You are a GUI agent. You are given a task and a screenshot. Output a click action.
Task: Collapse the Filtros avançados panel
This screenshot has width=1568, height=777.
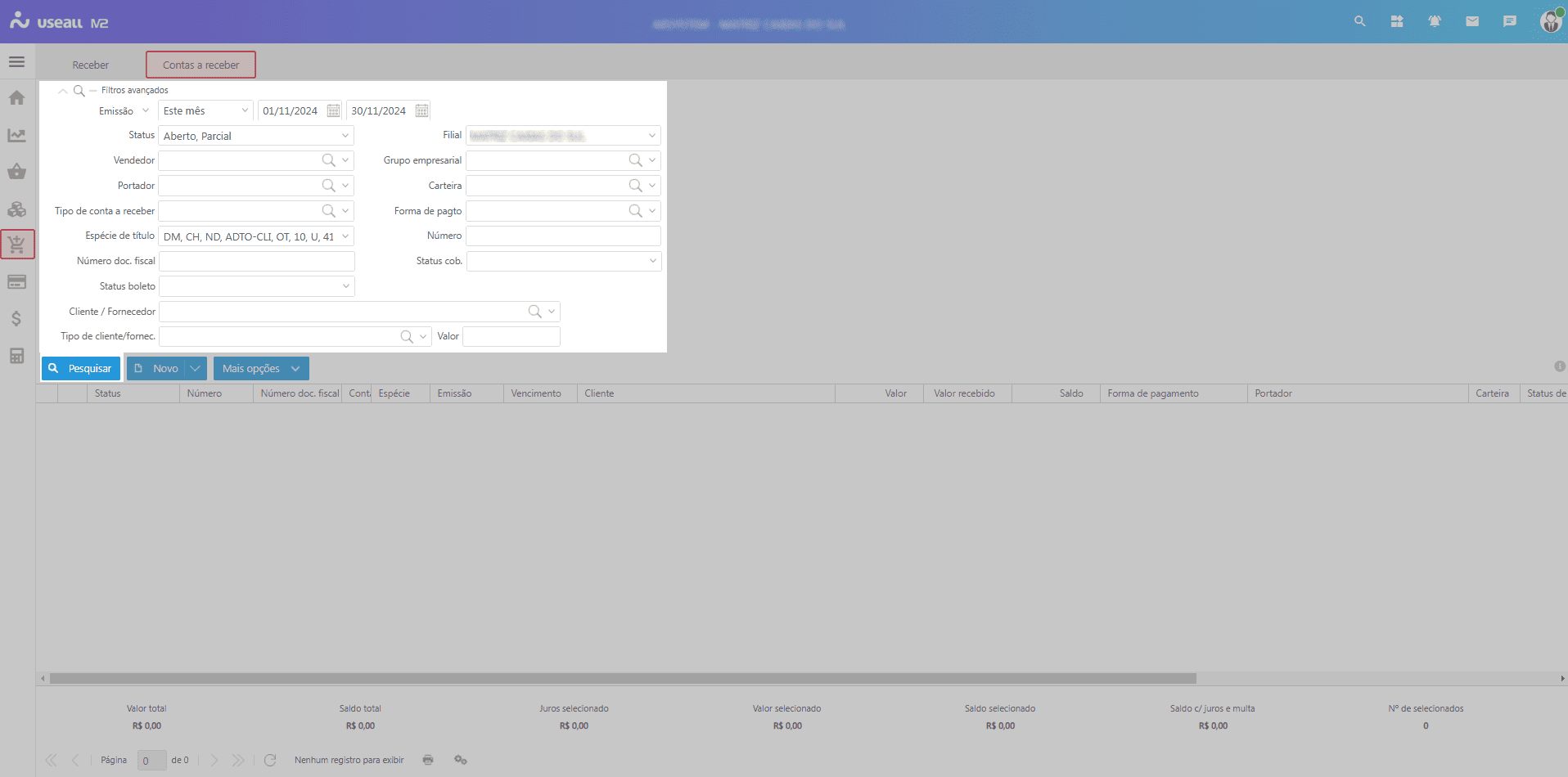[63, 91]
